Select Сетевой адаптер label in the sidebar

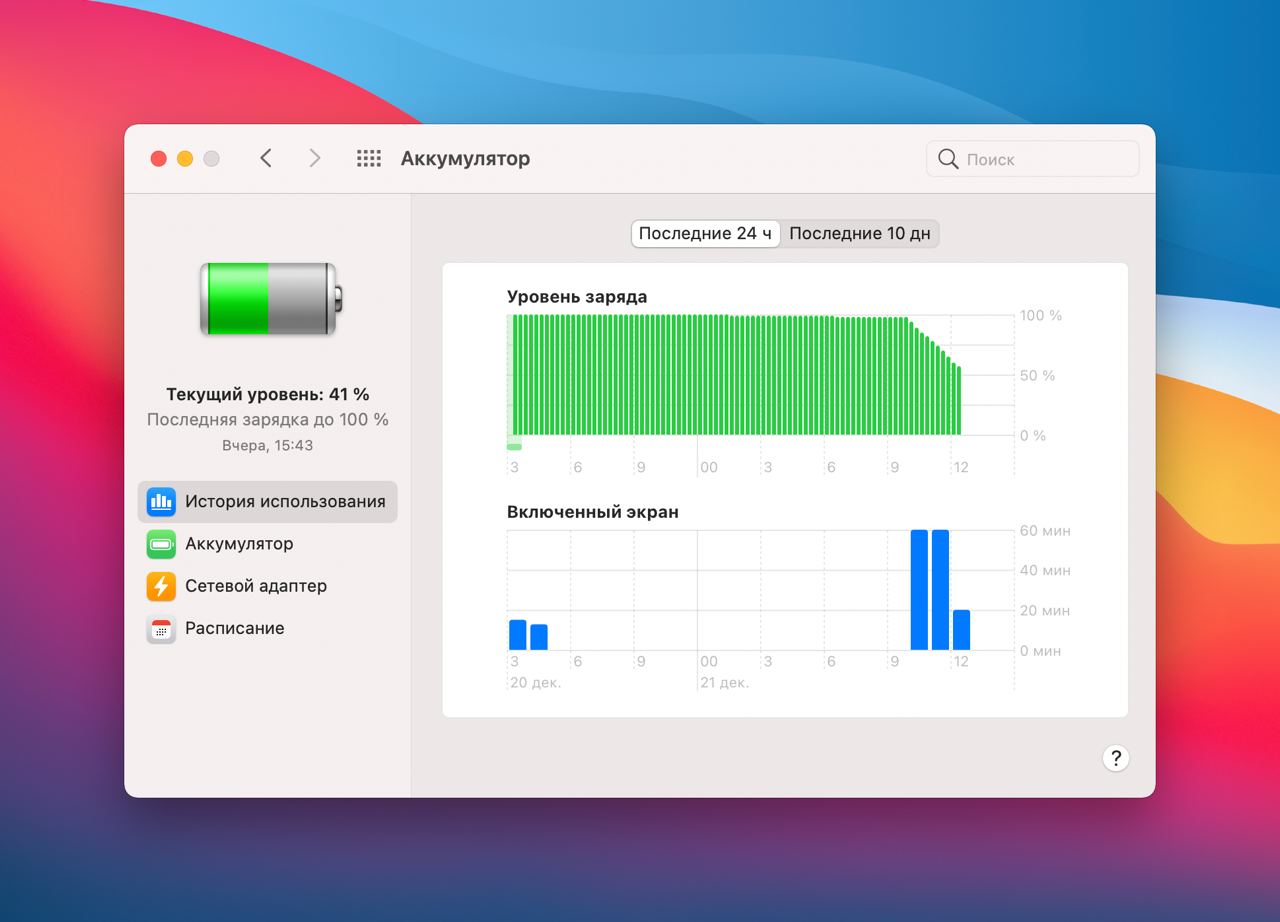click(256, 586)
